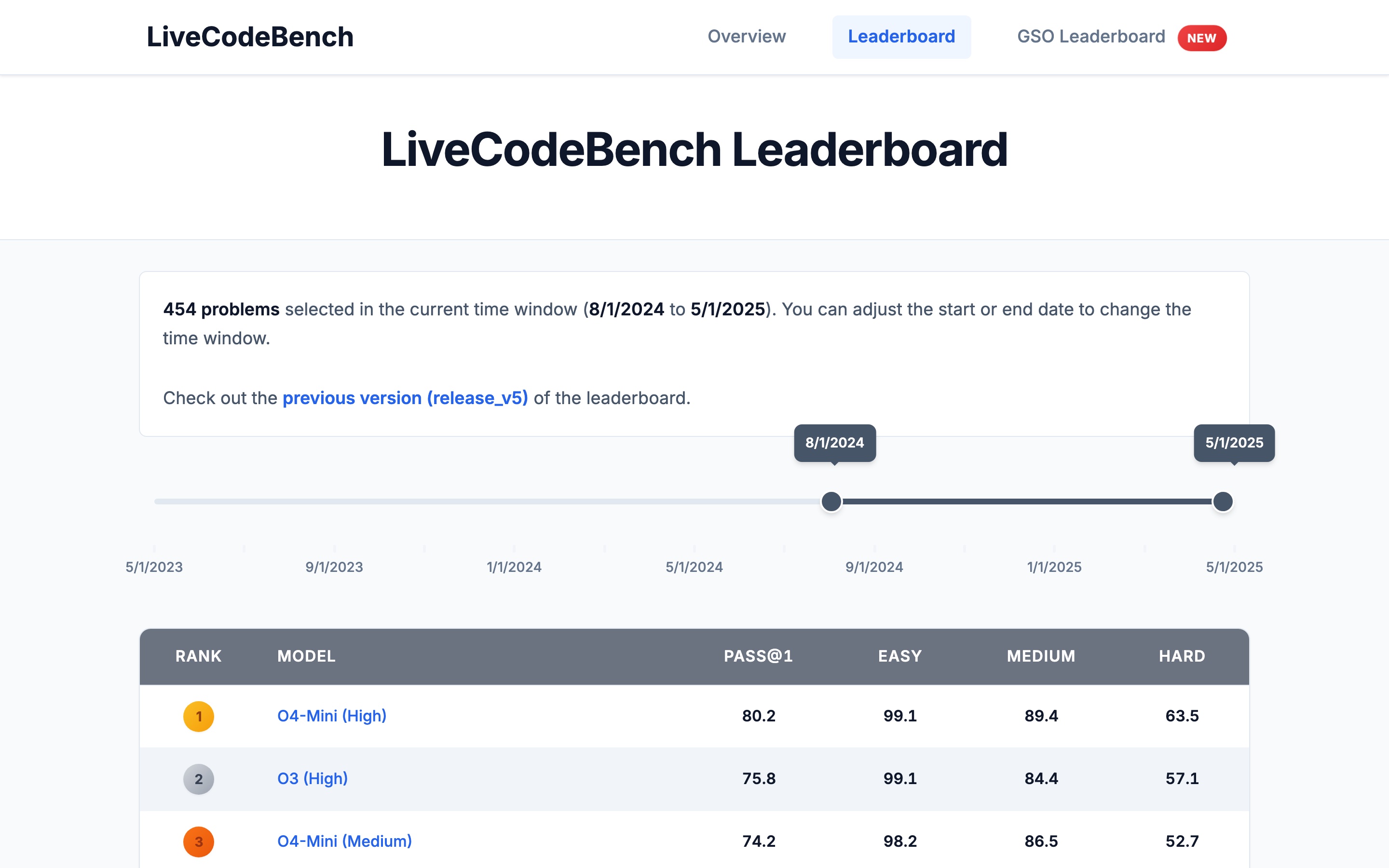Click the 1/1/2025 axis label
The width and height of the screenshot is (1389, 868).
1054,567
